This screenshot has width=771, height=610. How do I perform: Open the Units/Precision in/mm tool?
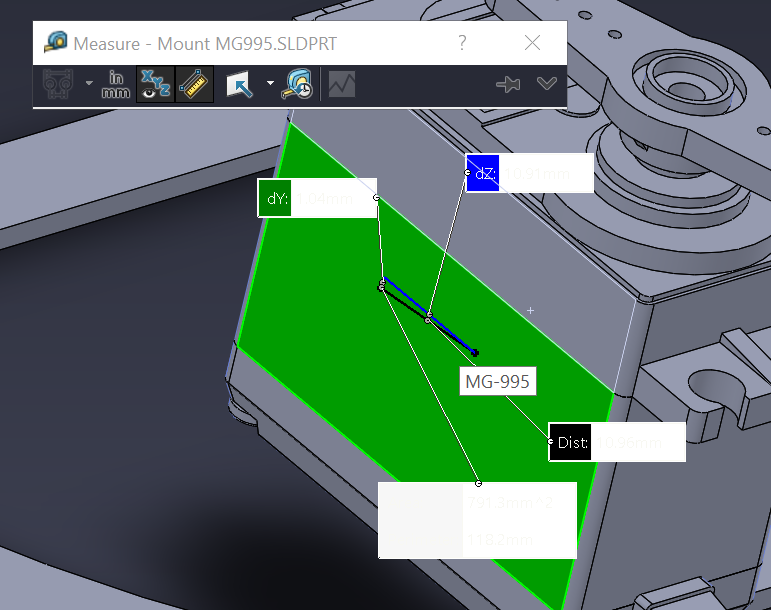(x=116, y=84)
